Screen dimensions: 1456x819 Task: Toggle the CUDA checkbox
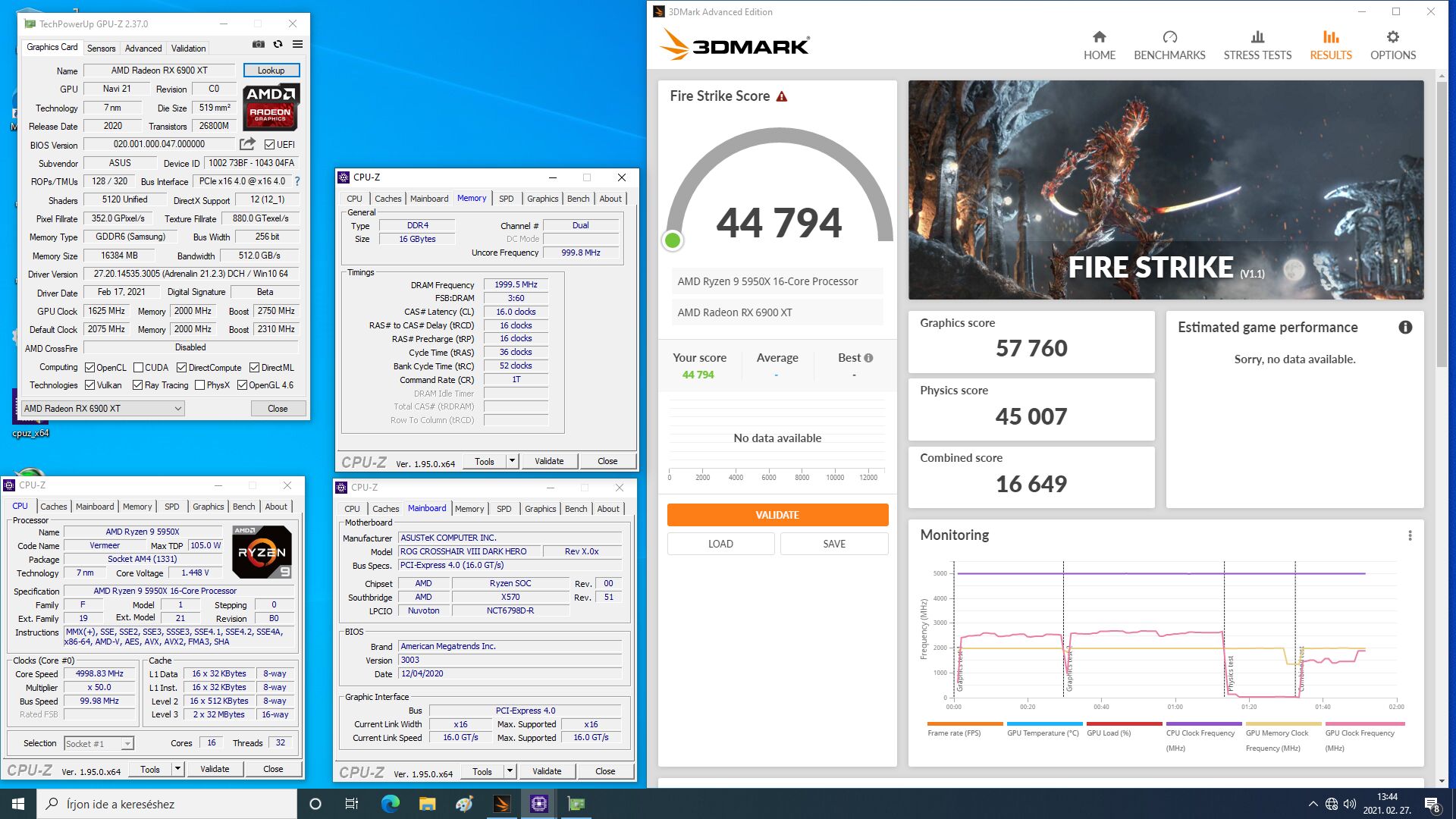pyautogui.click(x=138, y=368)
